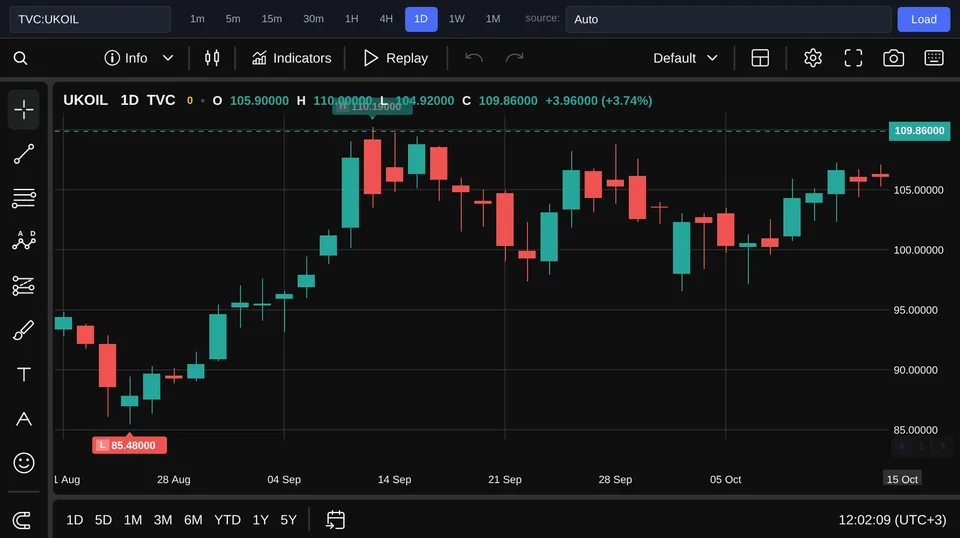Switch to 1m timeframe
Screen dimensions: 960x538
[x=197, y=19]
